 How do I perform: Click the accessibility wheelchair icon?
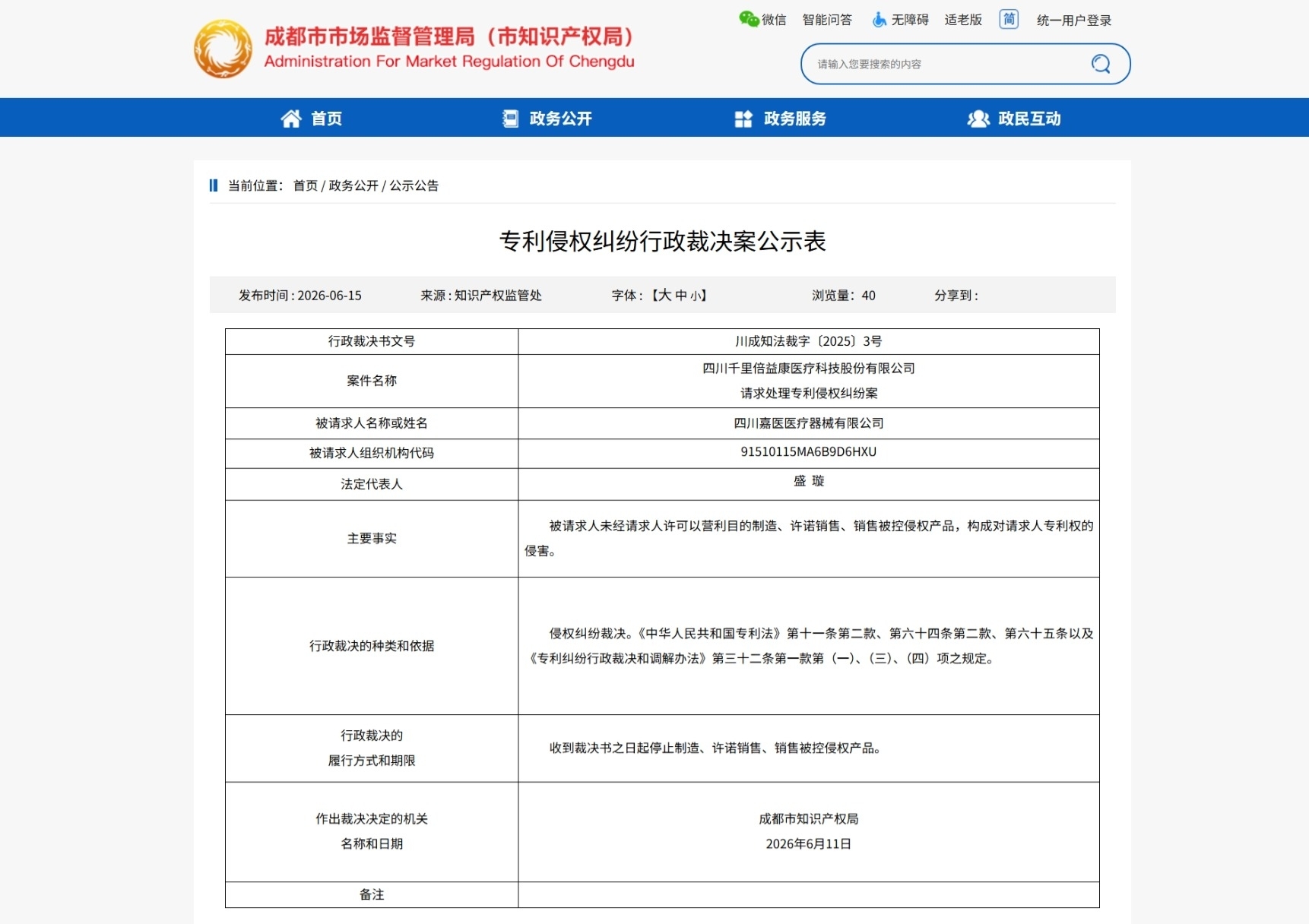point(880,20)
